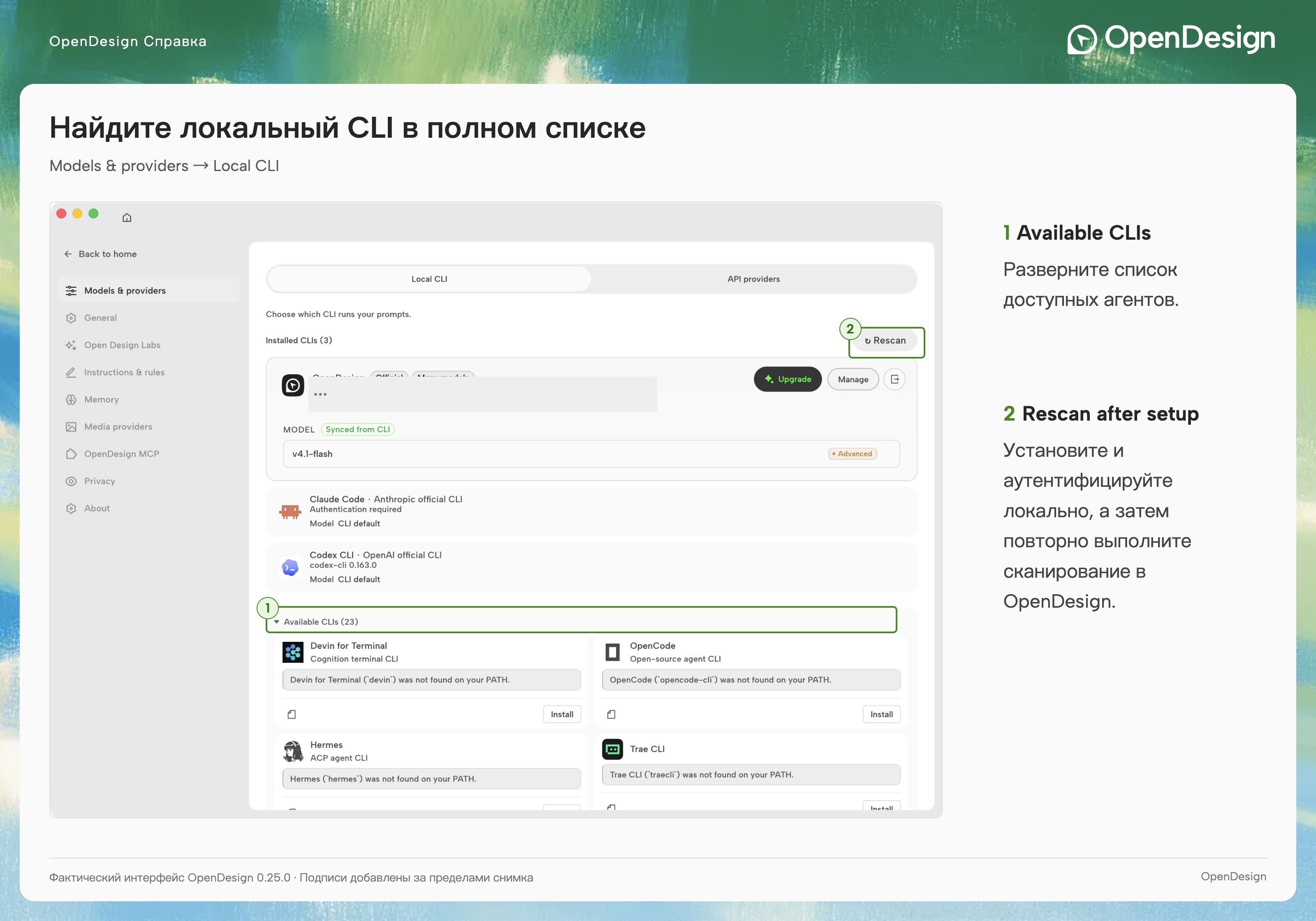Select the Codex CLI row
The height and width of the screenshot is (921, 1316).
coord(591,567)
